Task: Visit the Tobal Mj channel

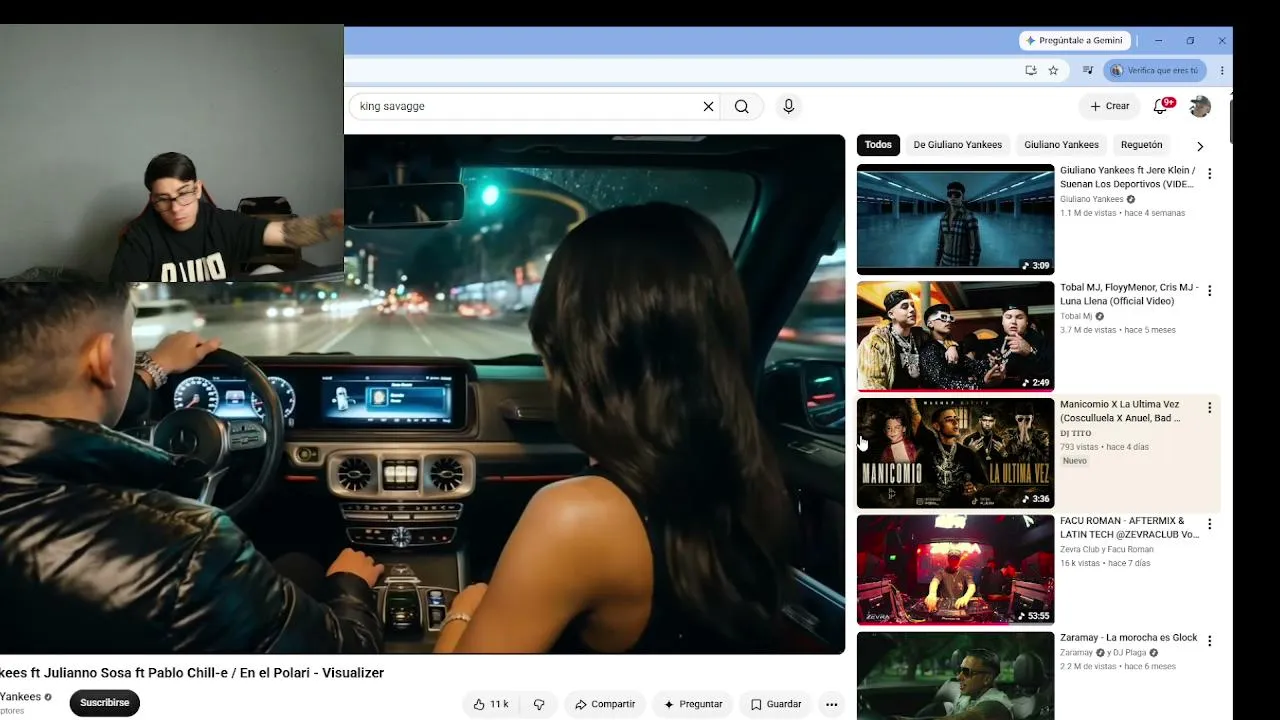Action: click(1076, 316)
